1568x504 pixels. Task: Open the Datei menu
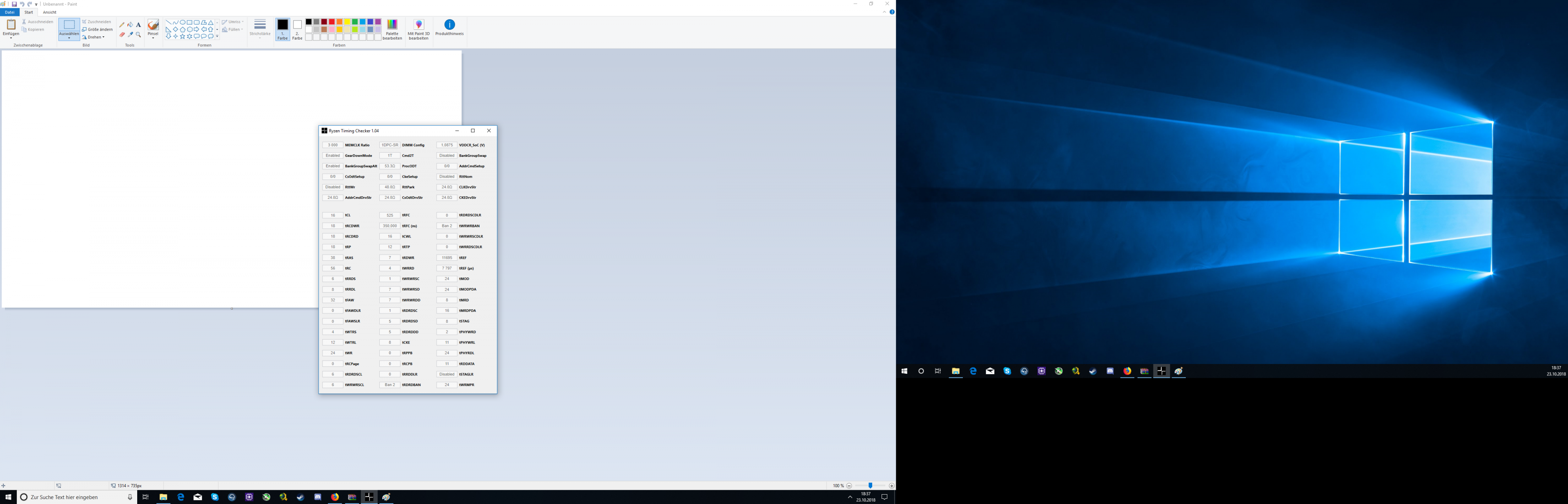coord(10,12)
